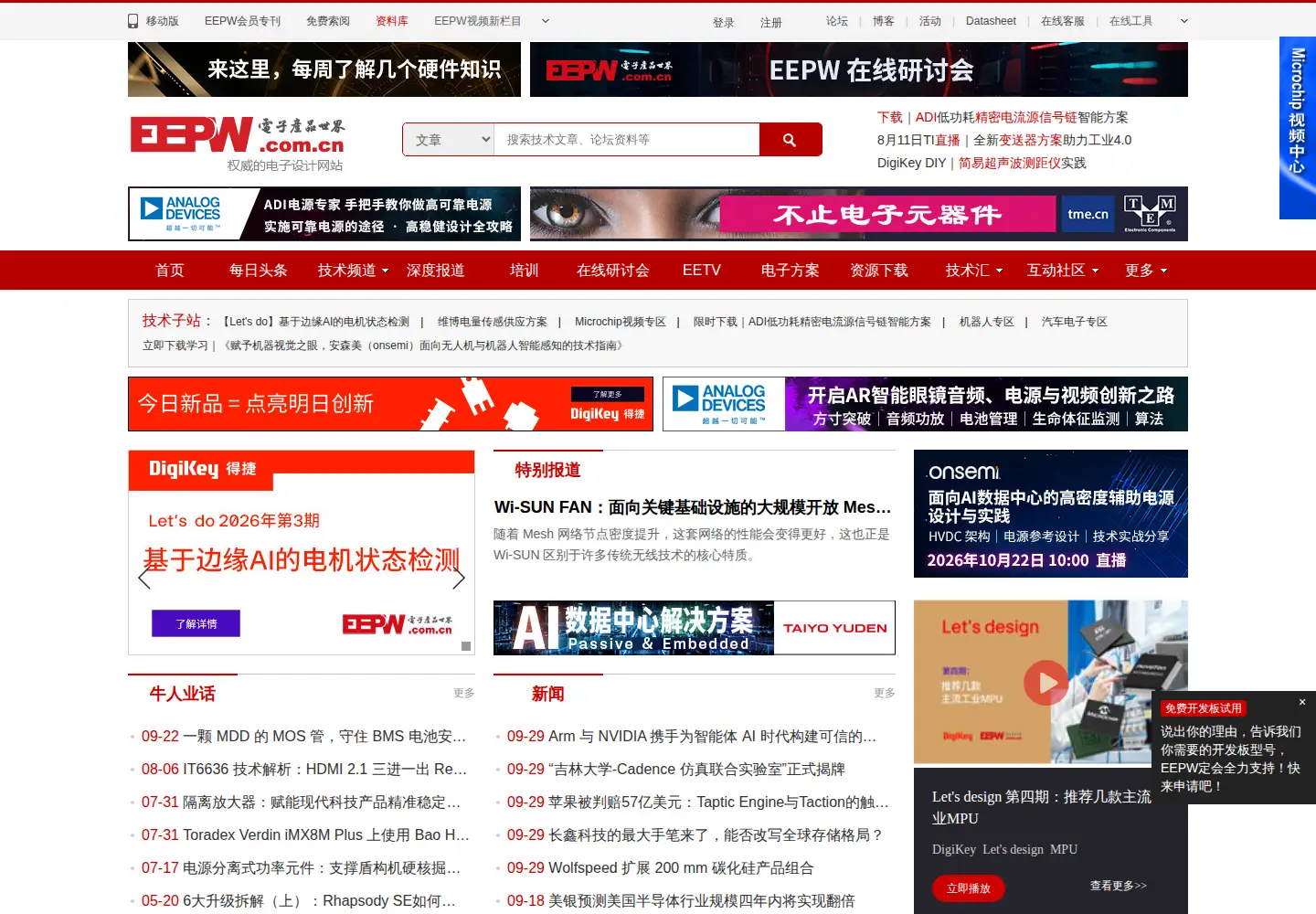
Task: Open the tme.cn electronic components banner
Action: click(x=859, y=215)
